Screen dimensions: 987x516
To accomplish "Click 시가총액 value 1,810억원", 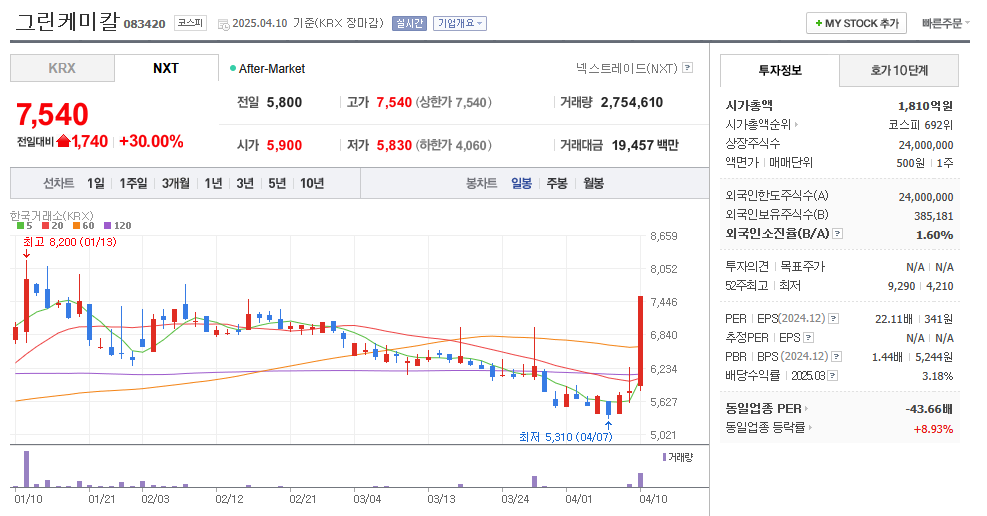I will pos(925,106).
